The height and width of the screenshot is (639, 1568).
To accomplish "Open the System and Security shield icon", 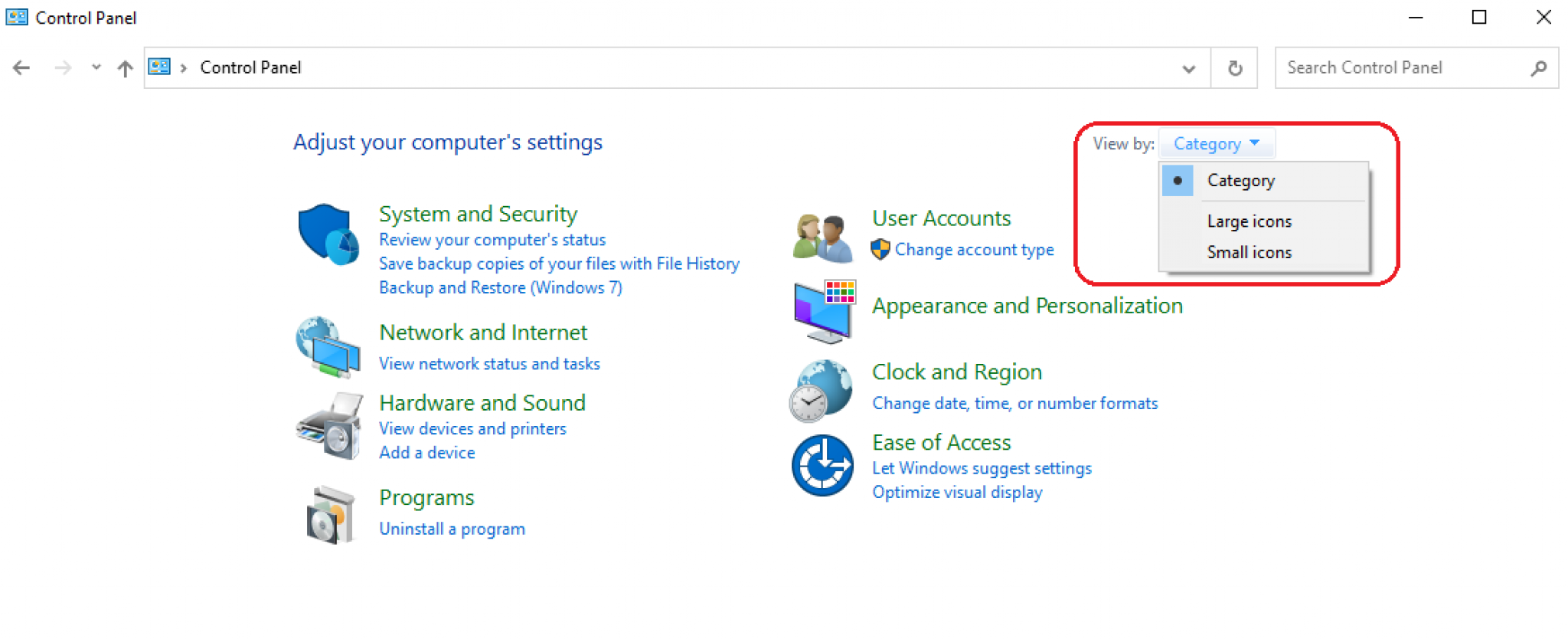I will tap(329, 234).
